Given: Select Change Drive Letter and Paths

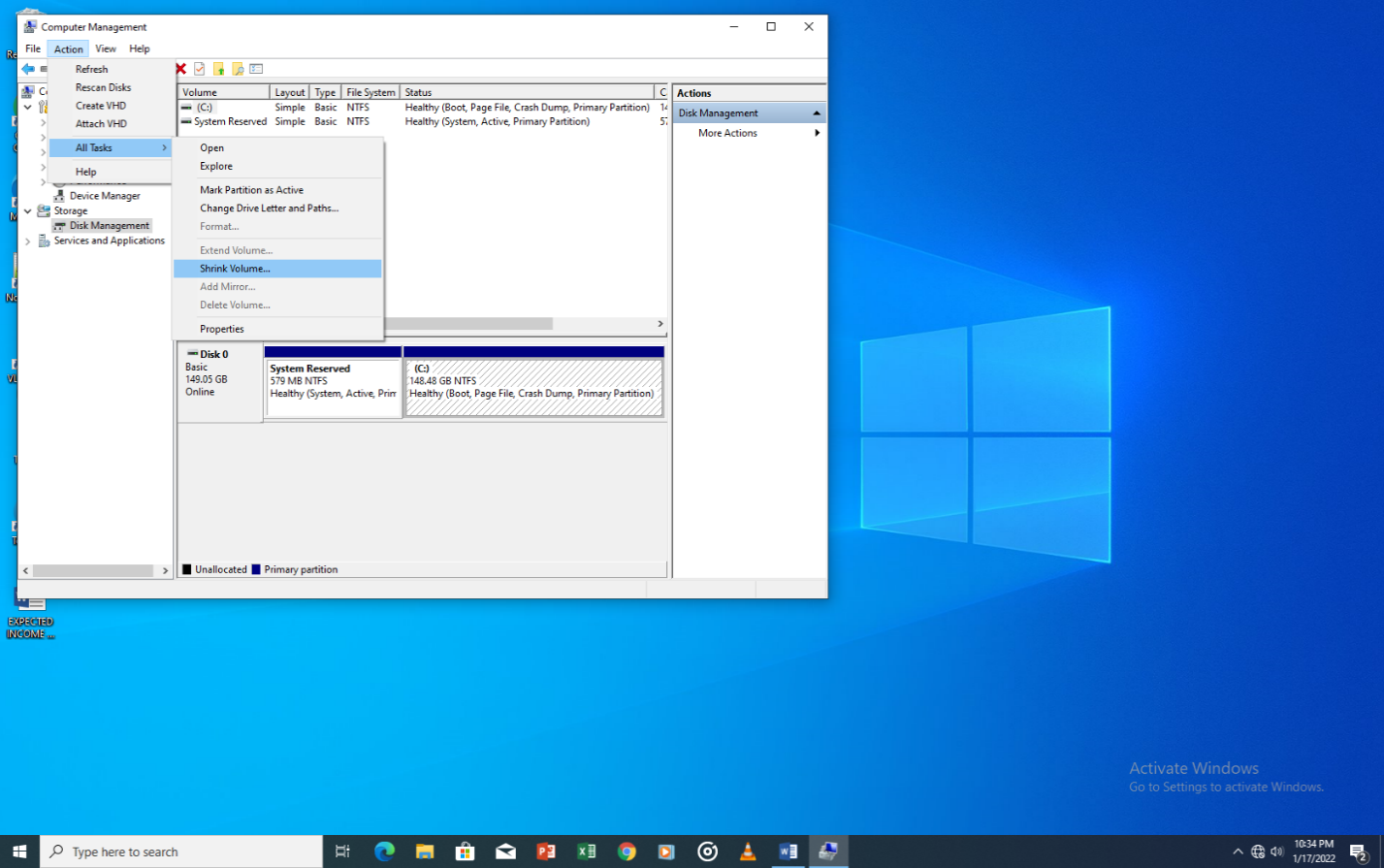Looking at the screenshot, I should click(269, 209).
